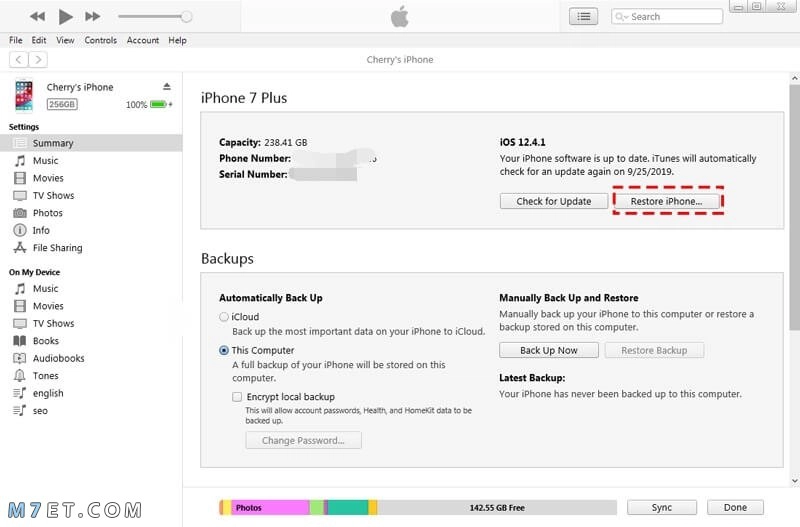
Task: Open the seo playlist icon
Action: point(20,410)
